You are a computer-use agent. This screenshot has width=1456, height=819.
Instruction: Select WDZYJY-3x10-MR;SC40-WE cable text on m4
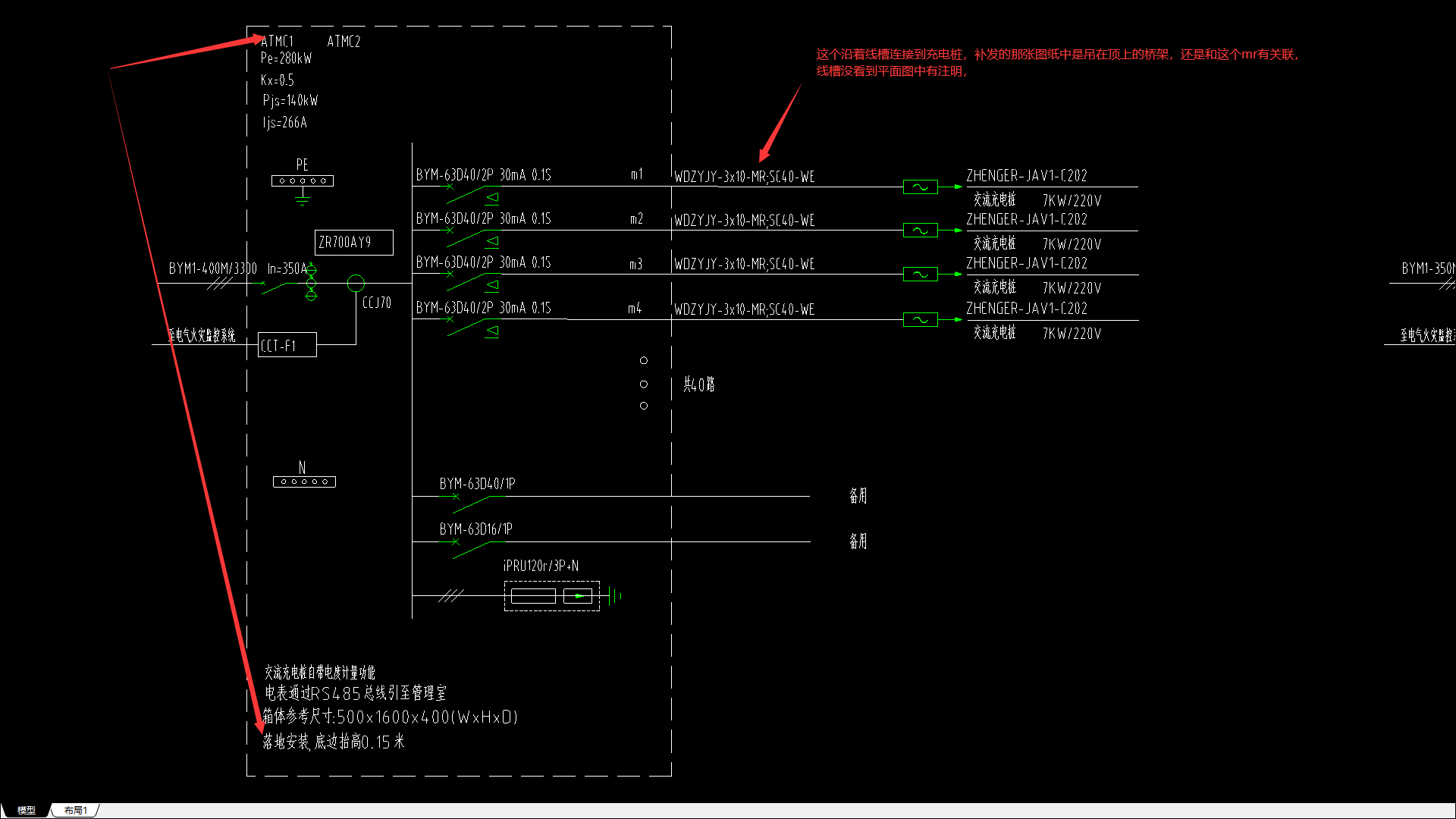click(745, 310)
